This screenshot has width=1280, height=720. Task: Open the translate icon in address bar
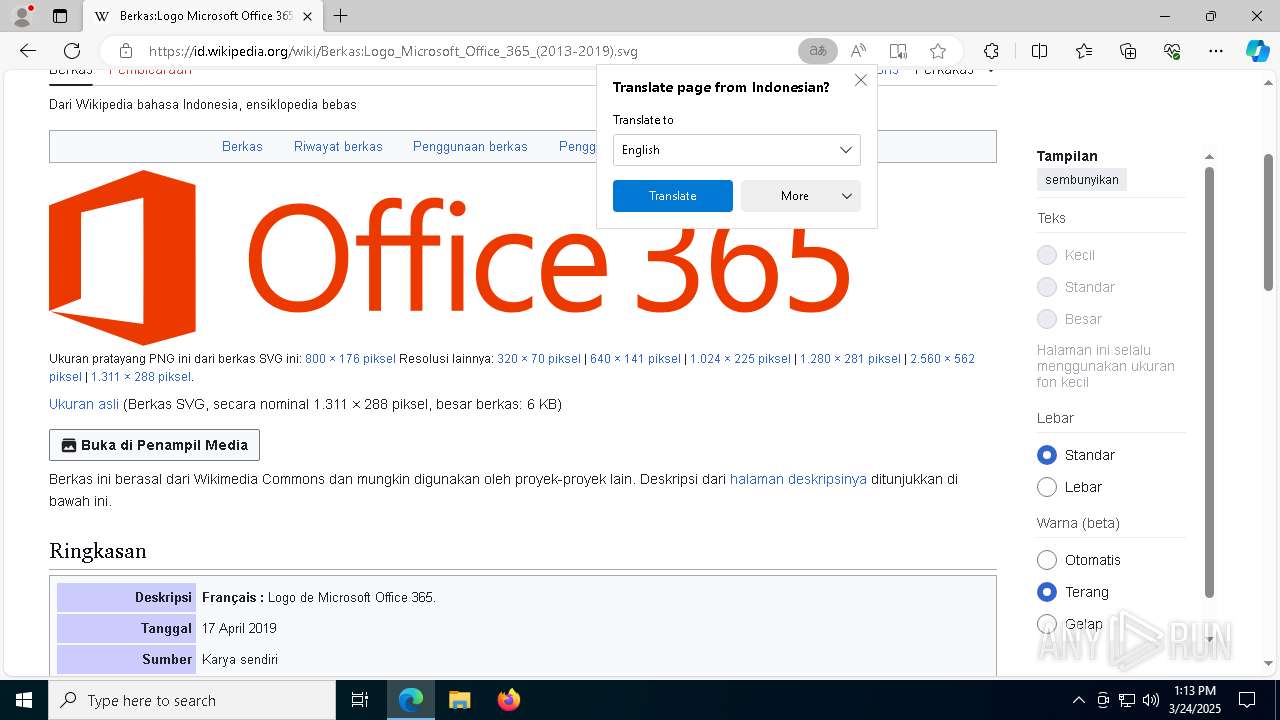[818, 51]
